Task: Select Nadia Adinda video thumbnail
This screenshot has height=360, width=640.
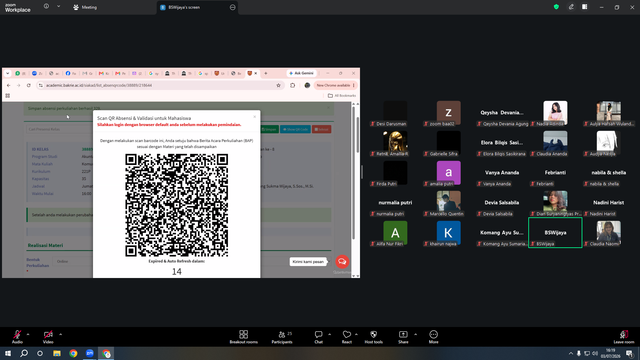Action: coord(555,113)
